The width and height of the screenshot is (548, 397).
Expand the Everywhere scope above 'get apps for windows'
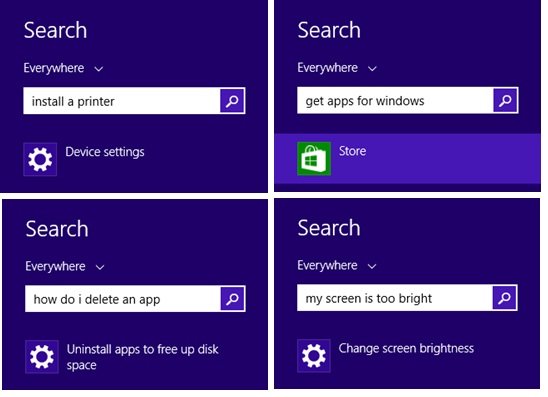337,67
